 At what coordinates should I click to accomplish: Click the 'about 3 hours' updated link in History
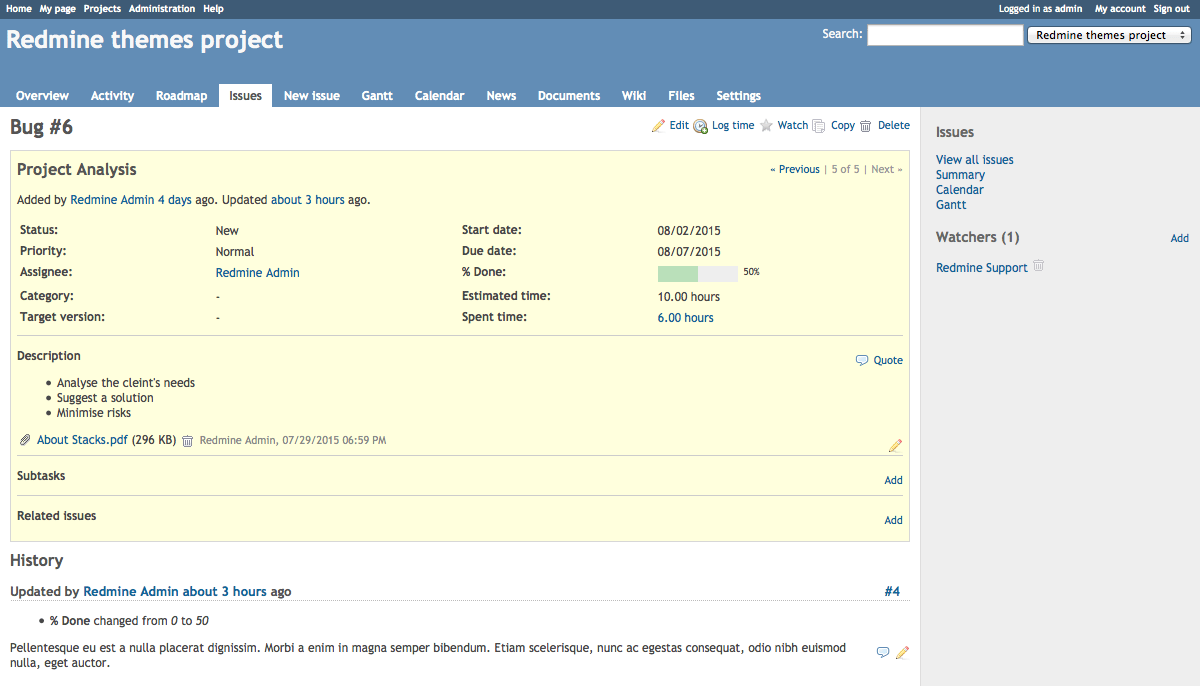(225, 592)
